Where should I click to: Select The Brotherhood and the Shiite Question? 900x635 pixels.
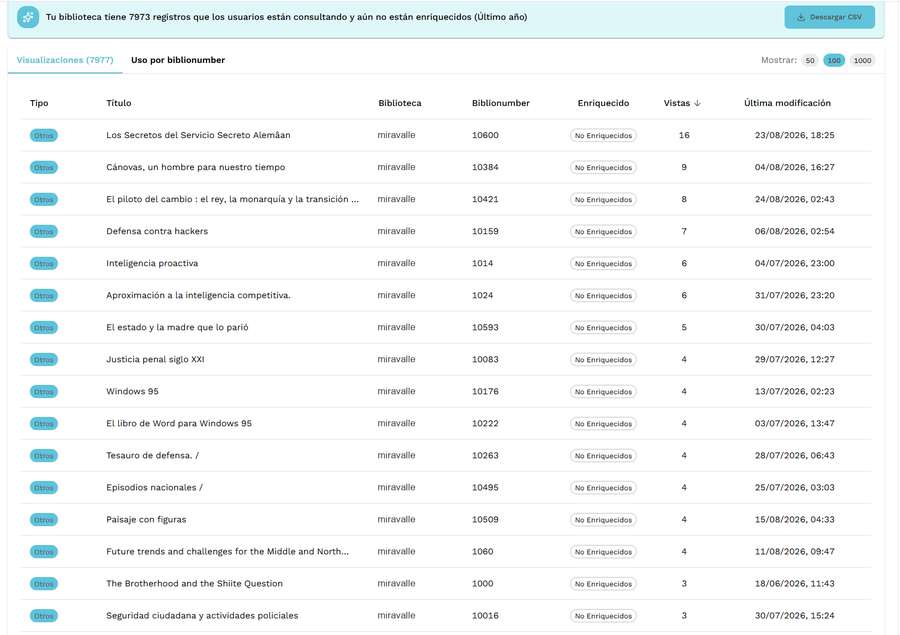pyautogui.click(x=194, y=584)
